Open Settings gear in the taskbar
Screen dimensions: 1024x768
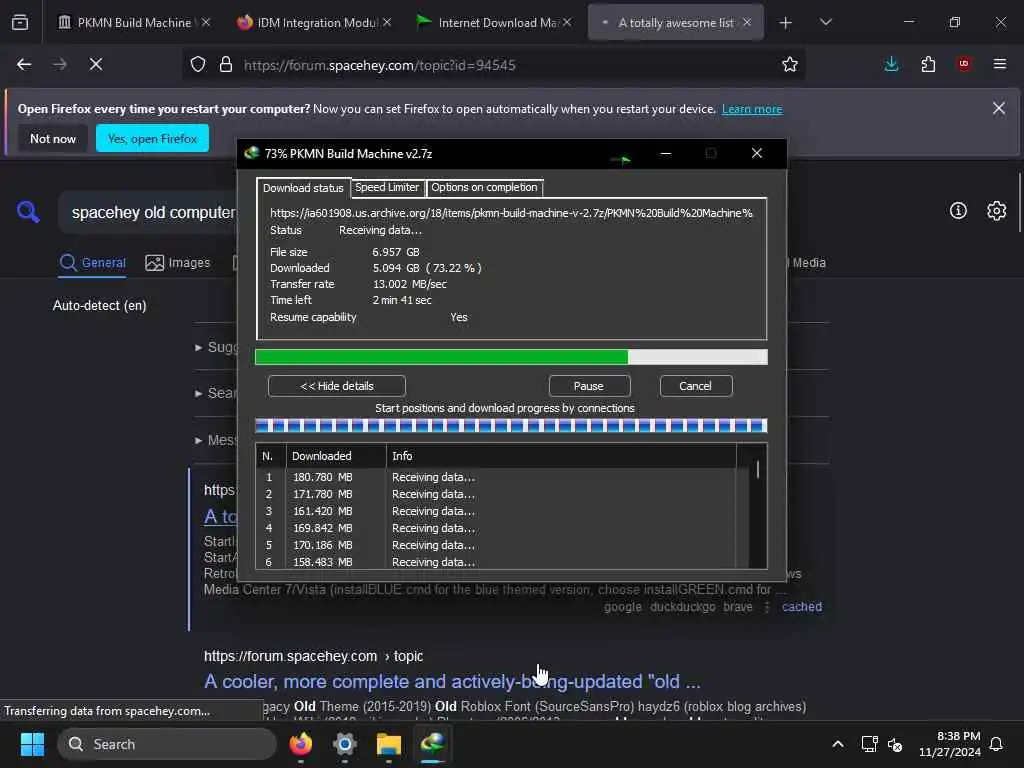345,744
